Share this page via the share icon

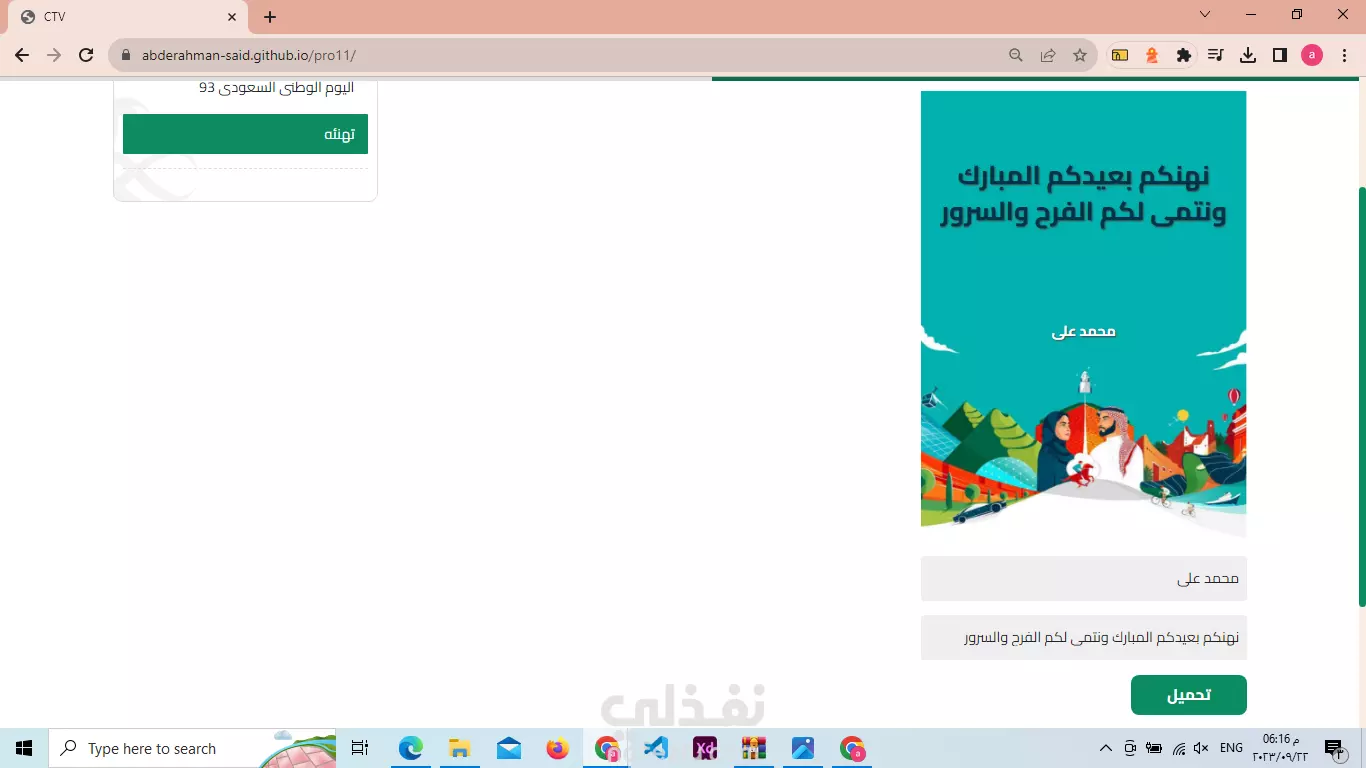coord(1048,55)
